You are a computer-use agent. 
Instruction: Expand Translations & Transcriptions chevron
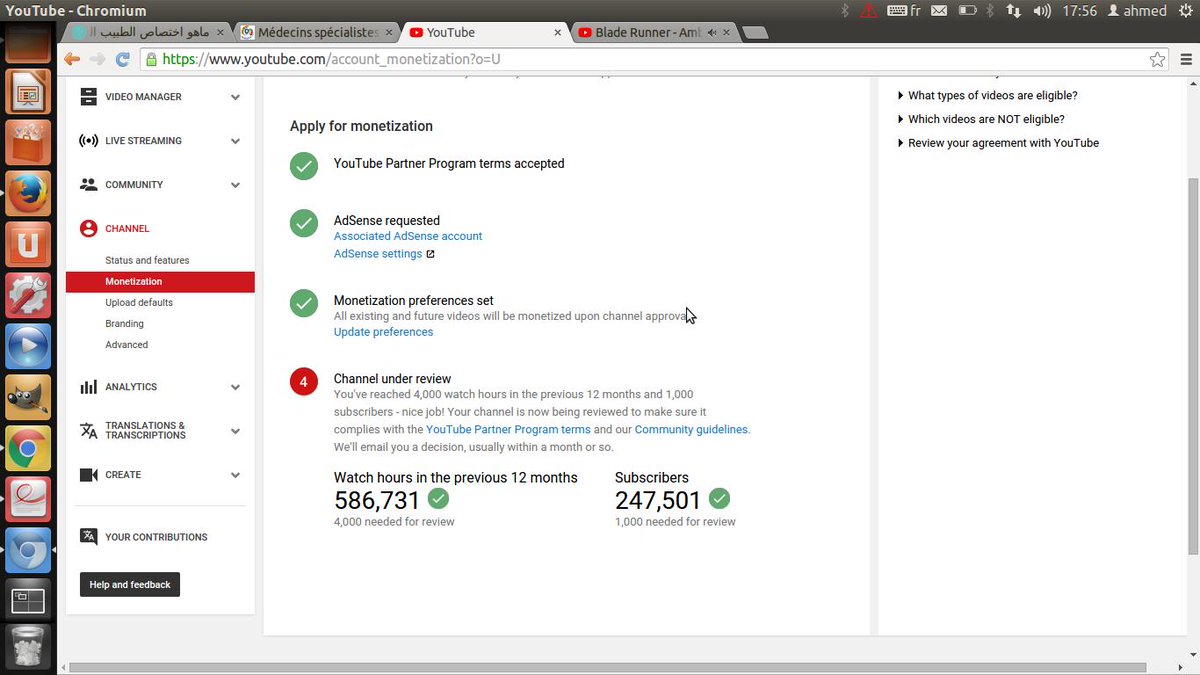pyautogui.click(x=235, y=431)
